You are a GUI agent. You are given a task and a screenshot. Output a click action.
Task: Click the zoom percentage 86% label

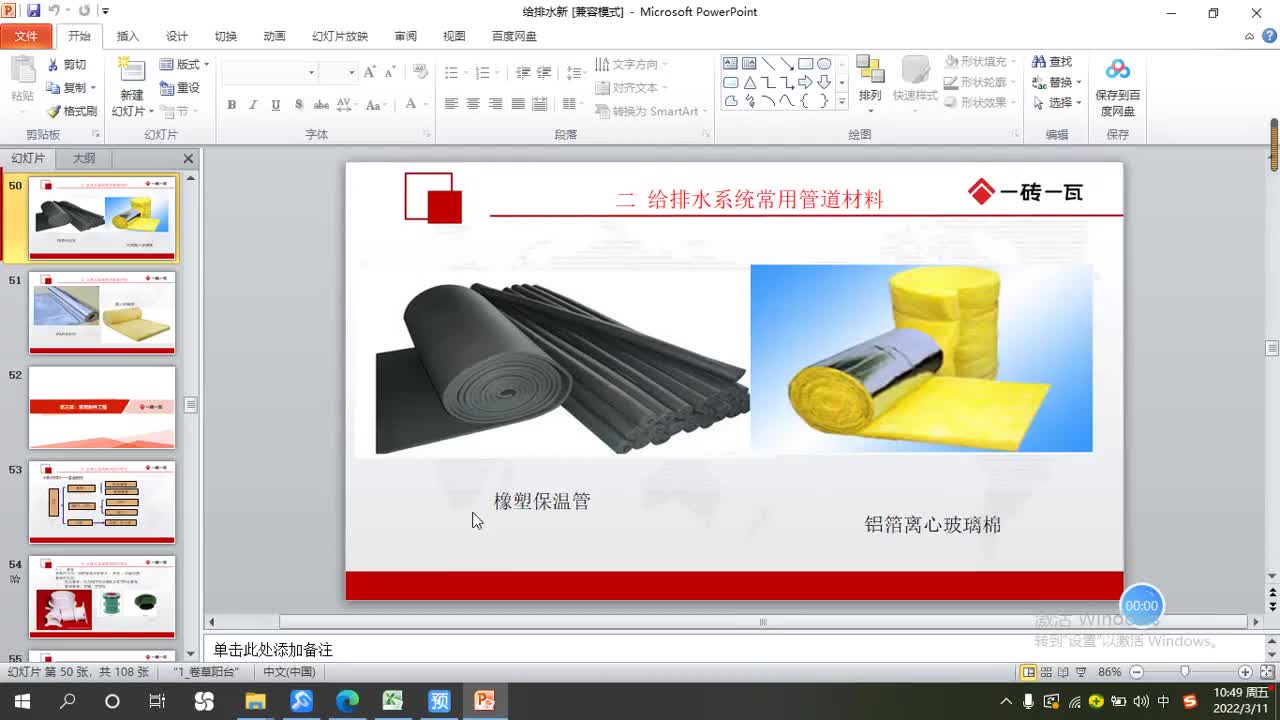1110,672
